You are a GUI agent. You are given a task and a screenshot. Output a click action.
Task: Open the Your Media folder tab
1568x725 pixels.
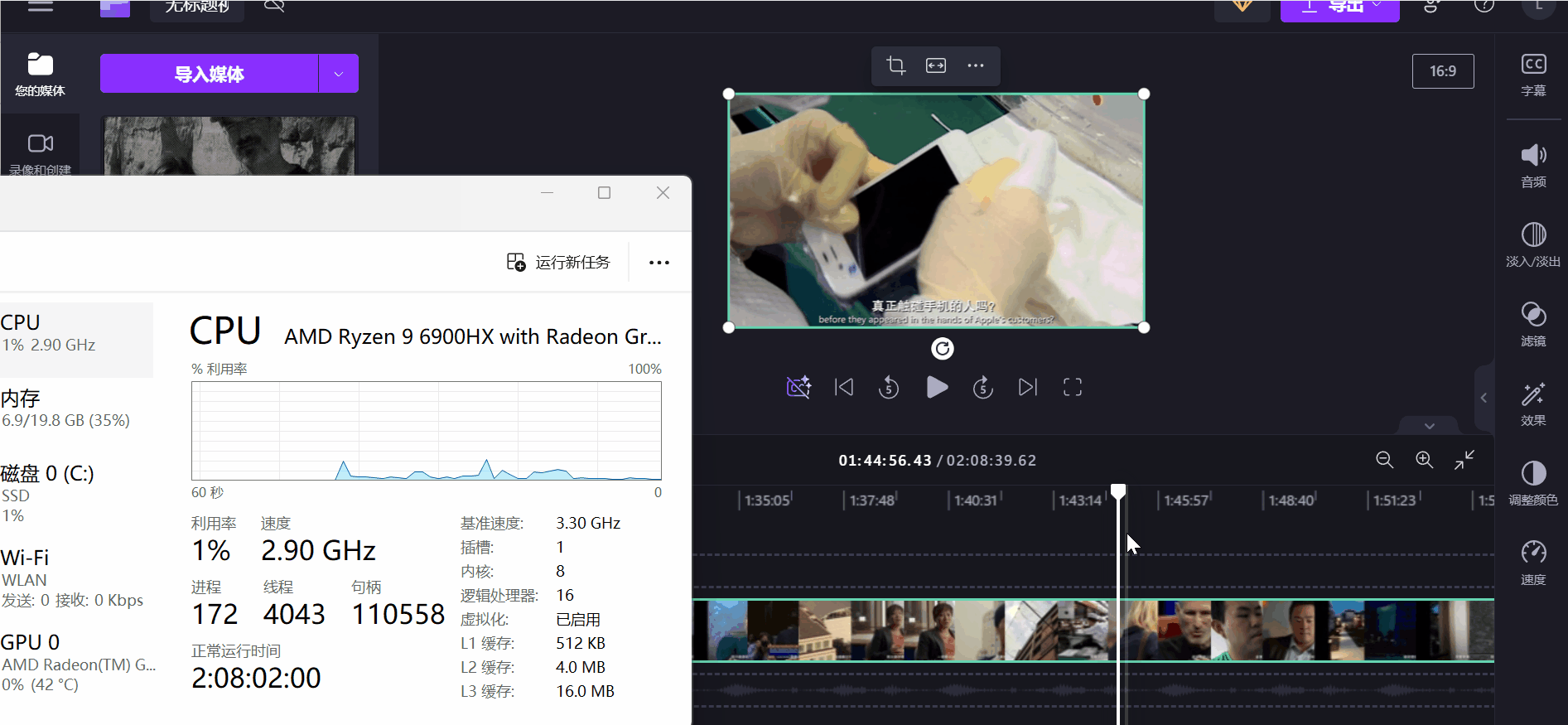pos(40,74)
